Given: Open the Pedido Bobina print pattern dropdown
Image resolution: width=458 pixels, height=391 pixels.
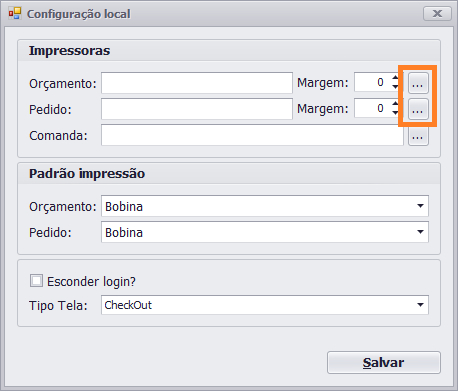Looking at the screenshot, I should (x=420, y=232).
